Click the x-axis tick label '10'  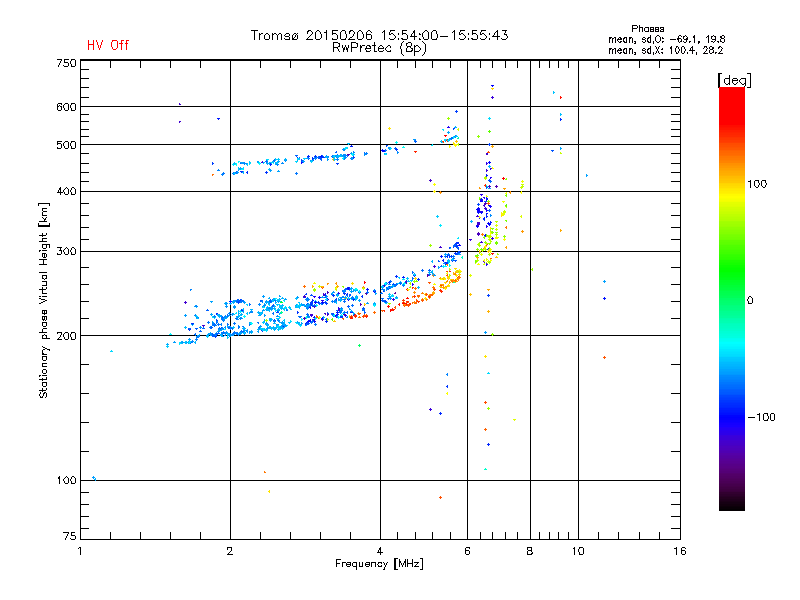[x=578, y=551]
